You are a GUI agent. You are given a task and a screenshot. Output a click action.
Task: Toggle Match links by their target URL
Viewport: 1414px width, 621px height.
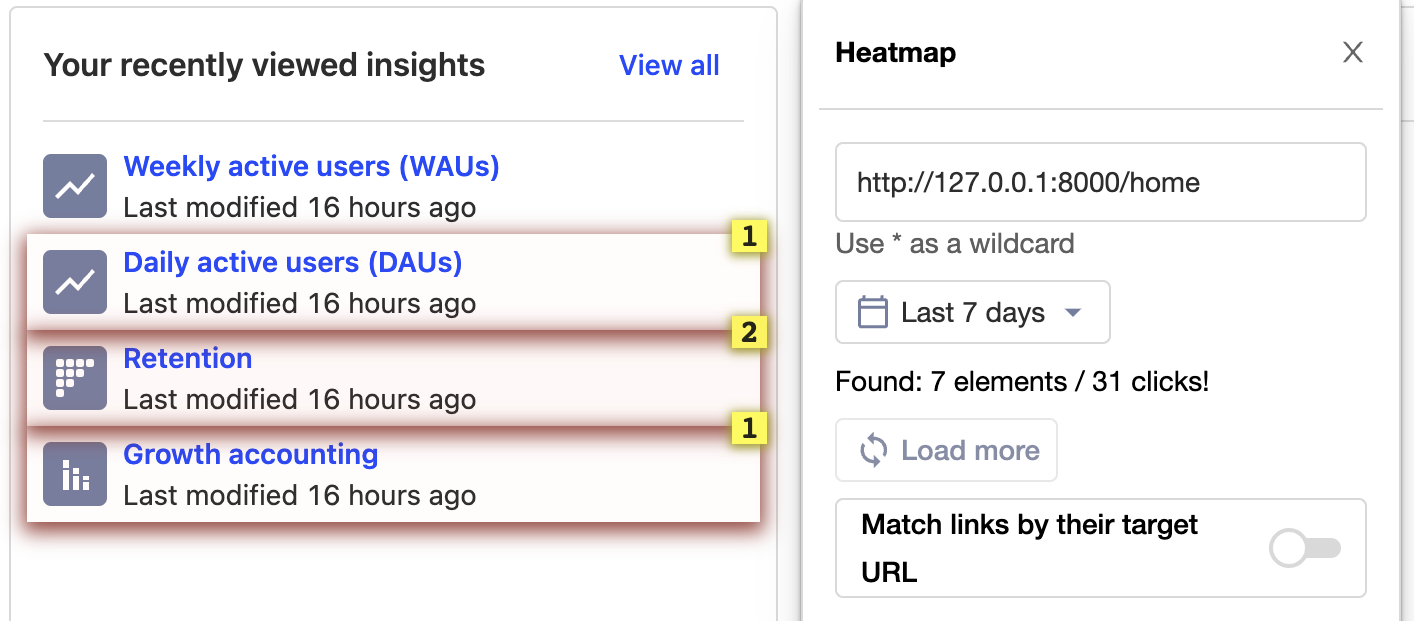click(x=1304, y=548)
